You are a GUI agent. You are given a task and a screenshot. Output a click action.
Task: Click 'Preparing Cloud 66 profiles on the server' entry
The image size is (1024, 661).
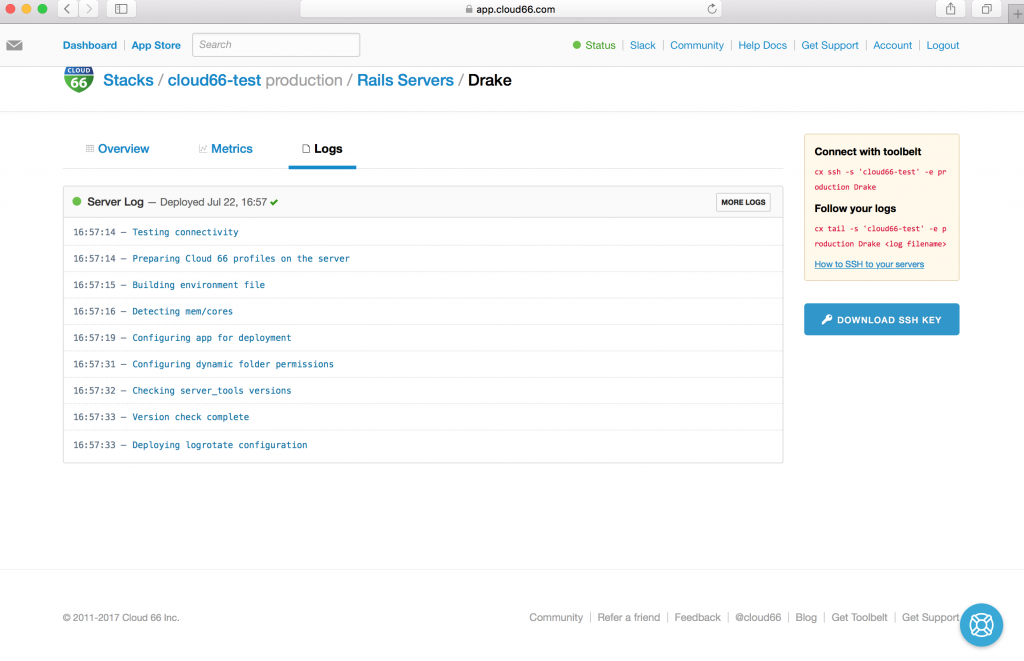(241, 259)
